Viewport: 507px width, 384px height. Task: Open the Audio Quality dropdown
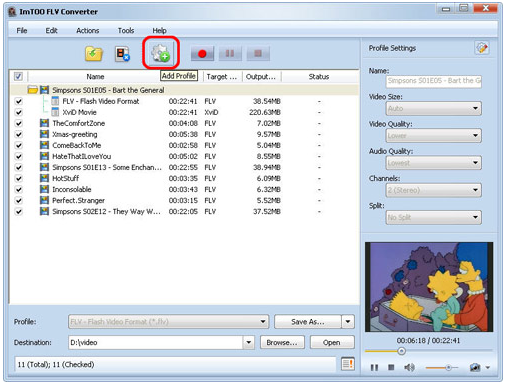pyautogui.click(x=434, y=163)
